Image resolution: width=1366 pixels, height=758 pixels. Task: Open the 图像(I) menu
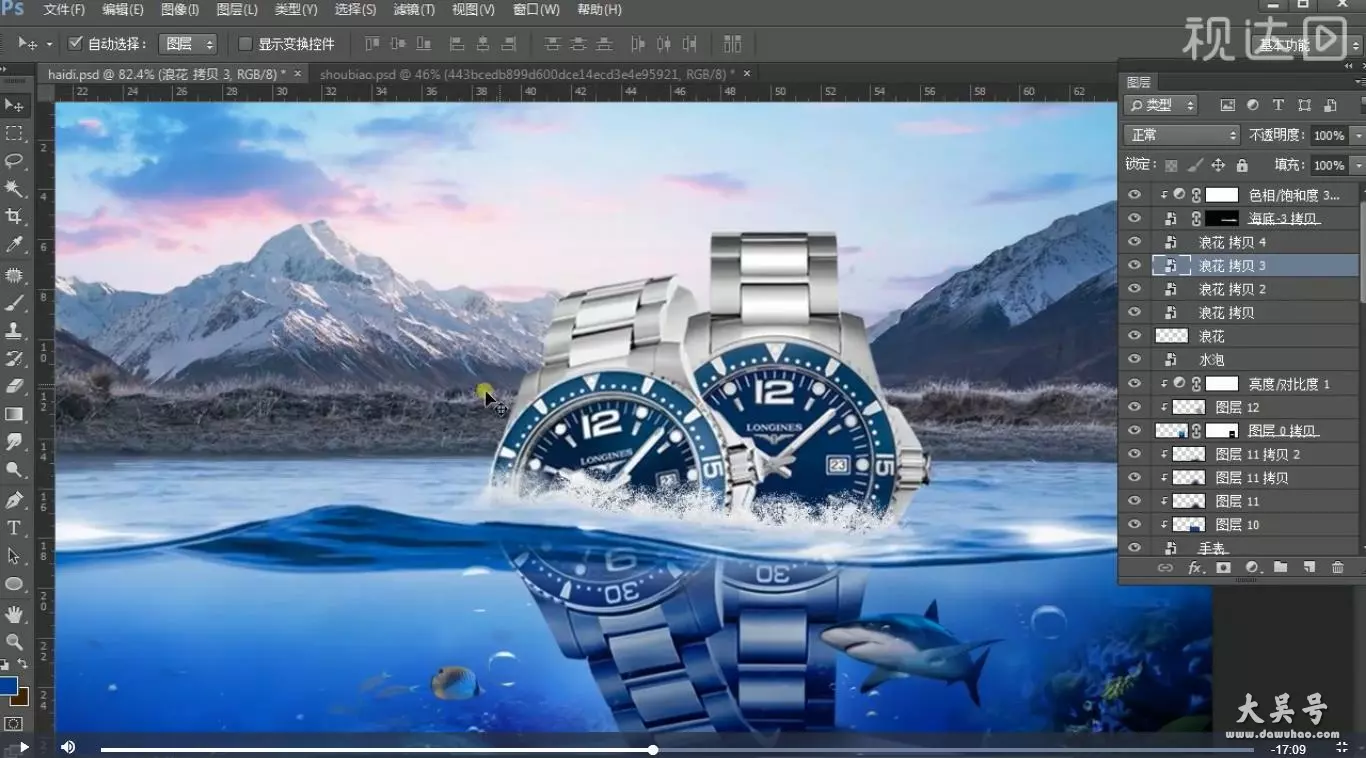(x=180, y=10)
